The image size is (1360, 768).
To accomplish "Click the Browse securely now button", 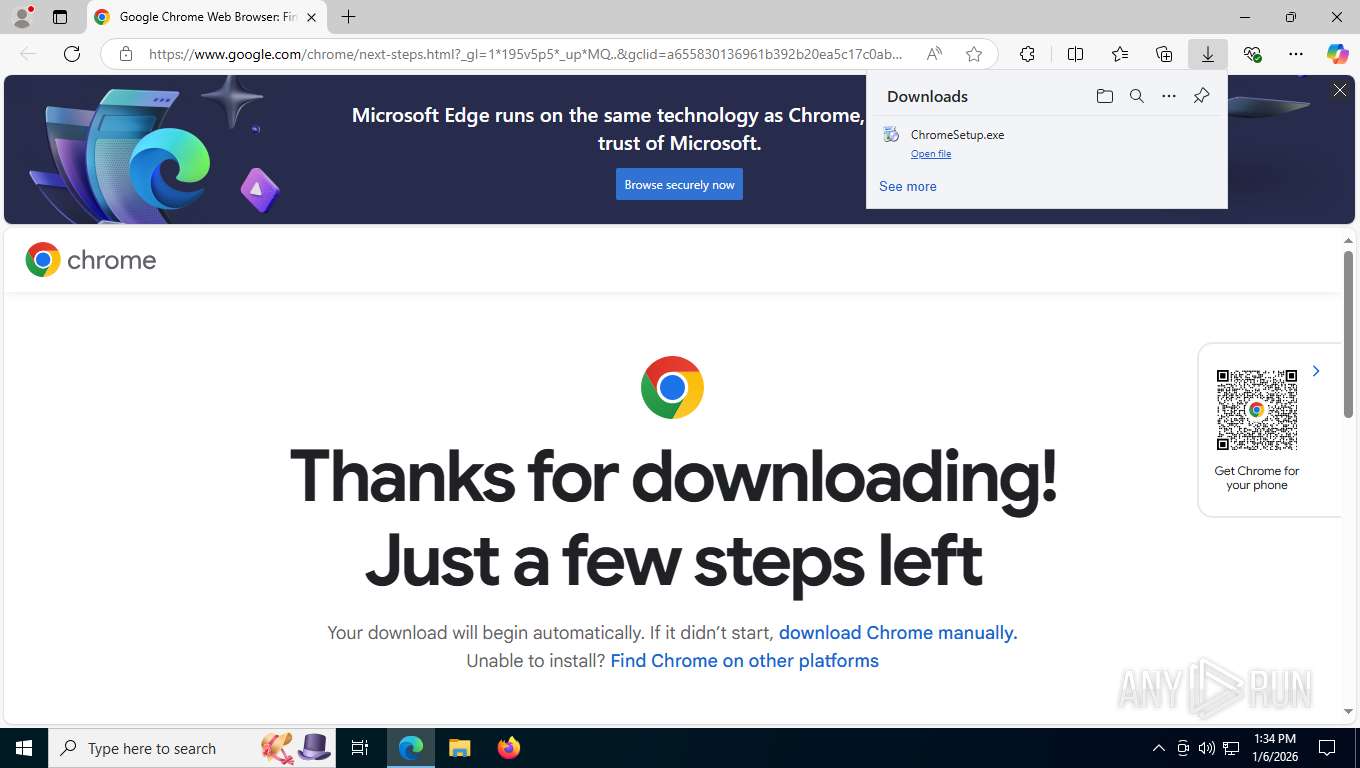I will point(679,184).
